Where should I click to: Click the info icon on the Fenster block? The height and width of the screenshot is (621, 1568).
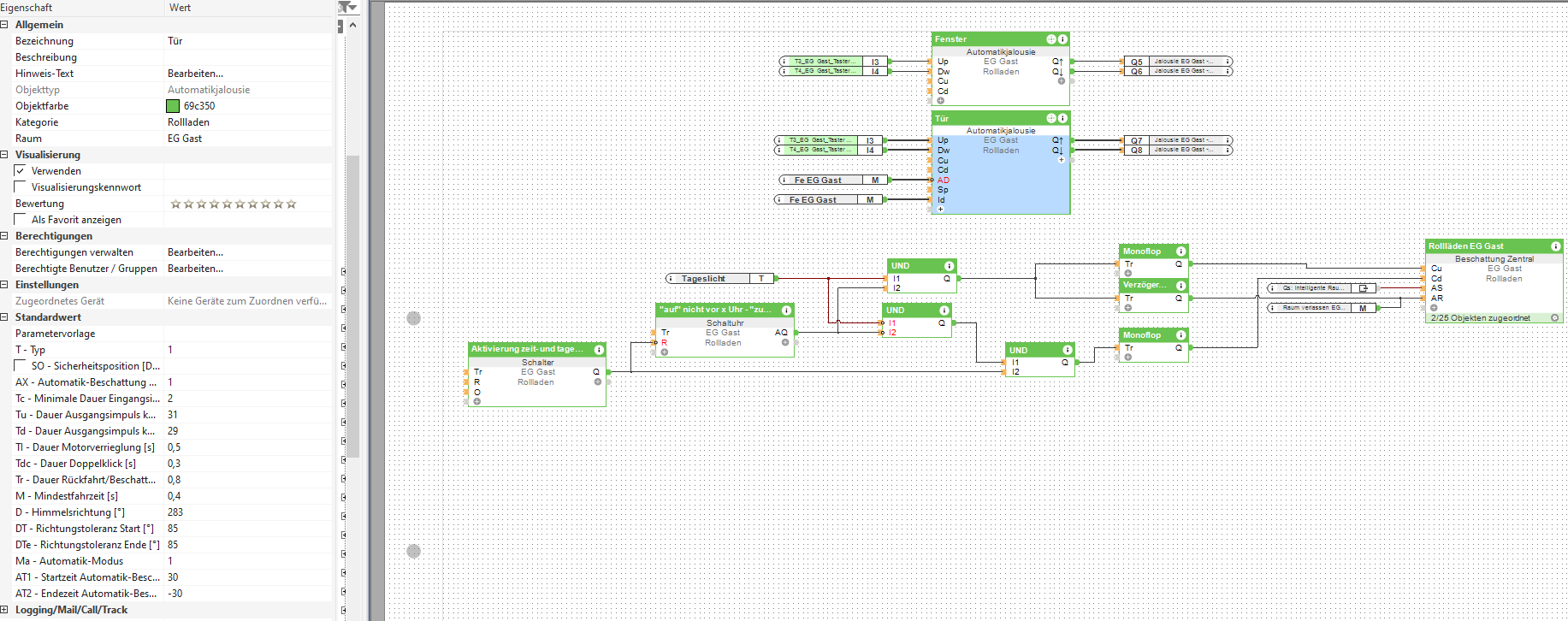coord(1062,39)
